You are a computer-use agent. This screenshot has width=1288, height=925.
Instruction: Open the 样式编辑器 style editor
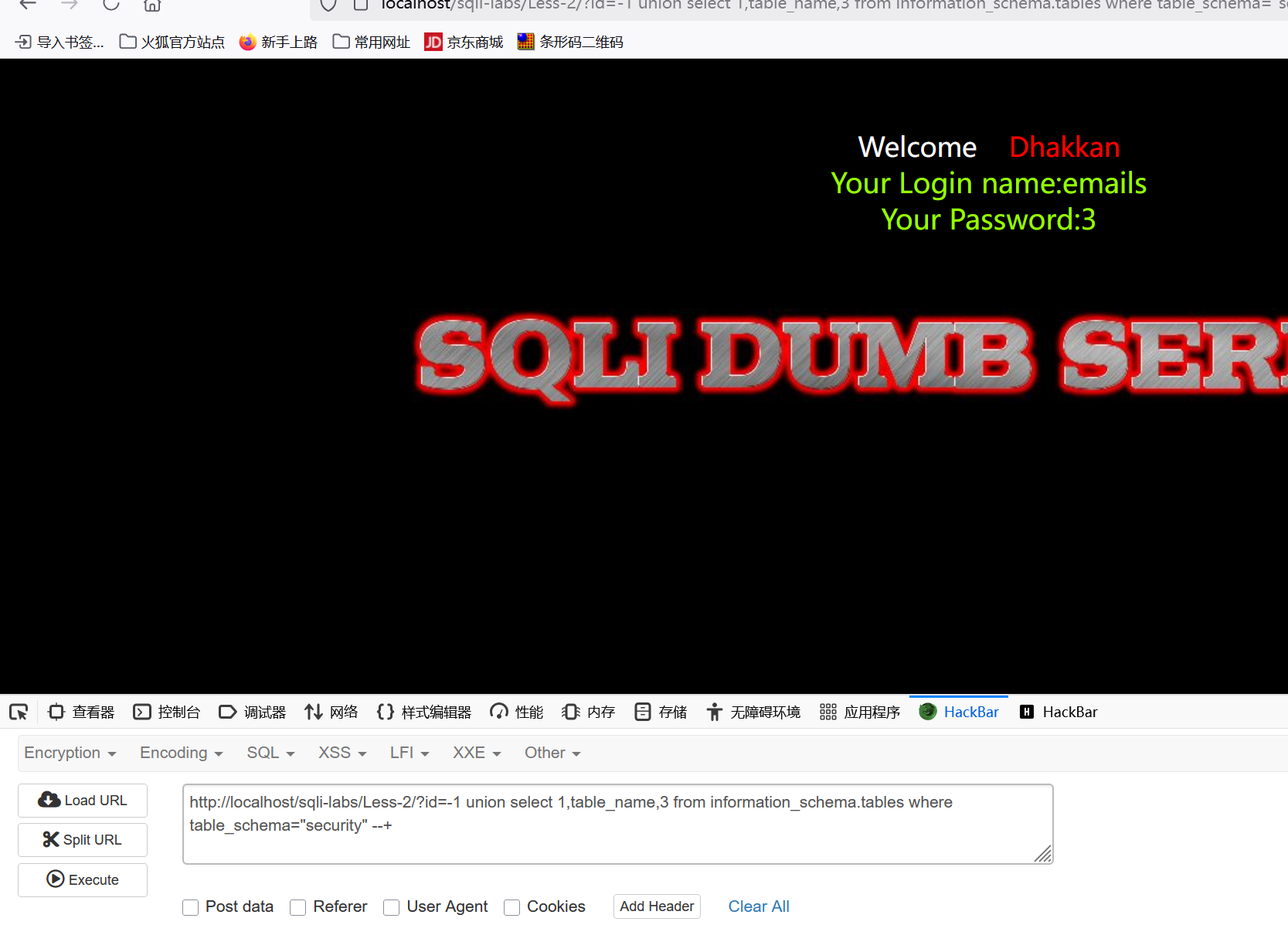[423, 712]
